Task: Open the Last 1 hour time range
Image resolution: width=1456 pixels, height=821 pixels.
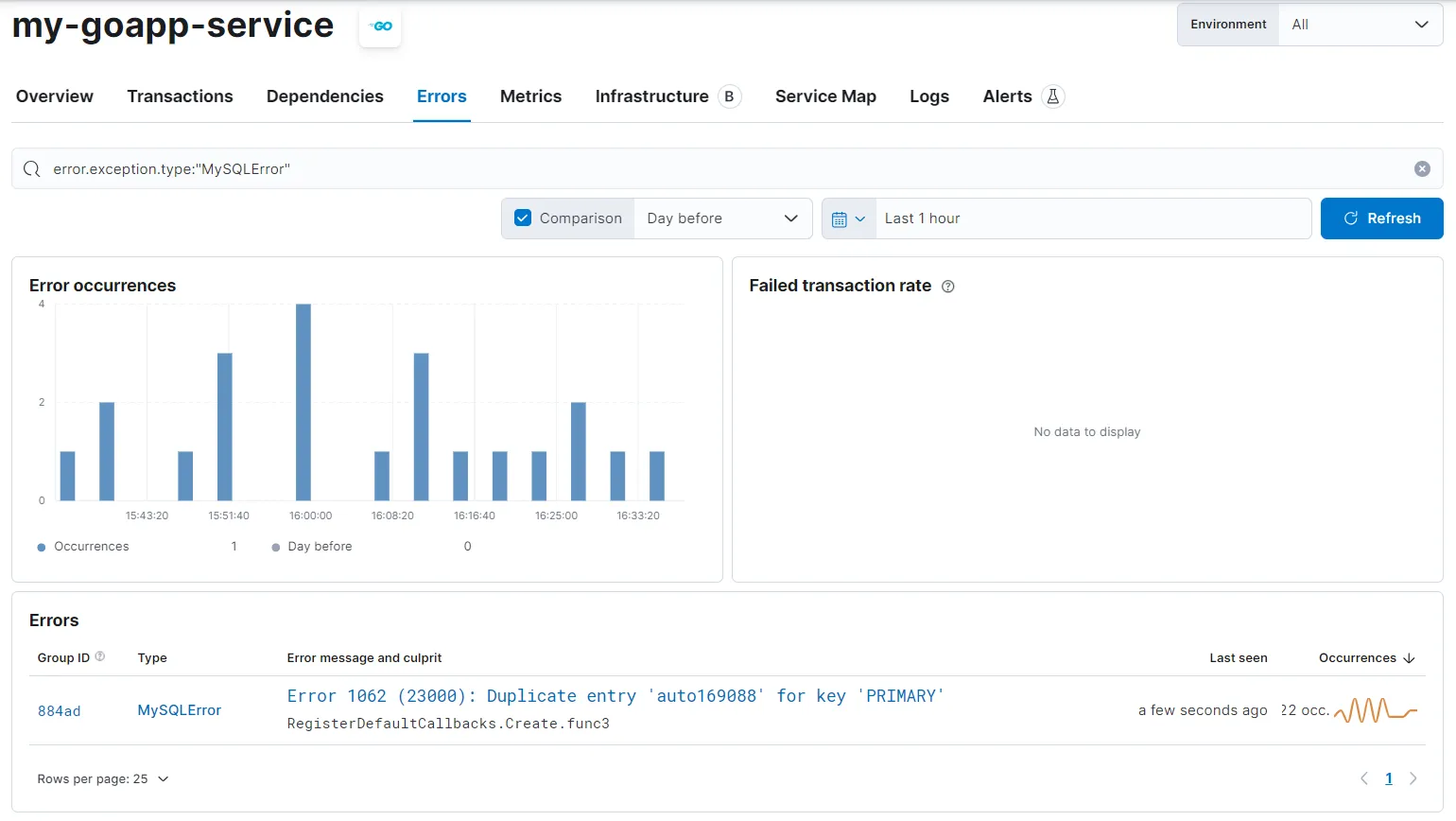Action: [1093, 218]
